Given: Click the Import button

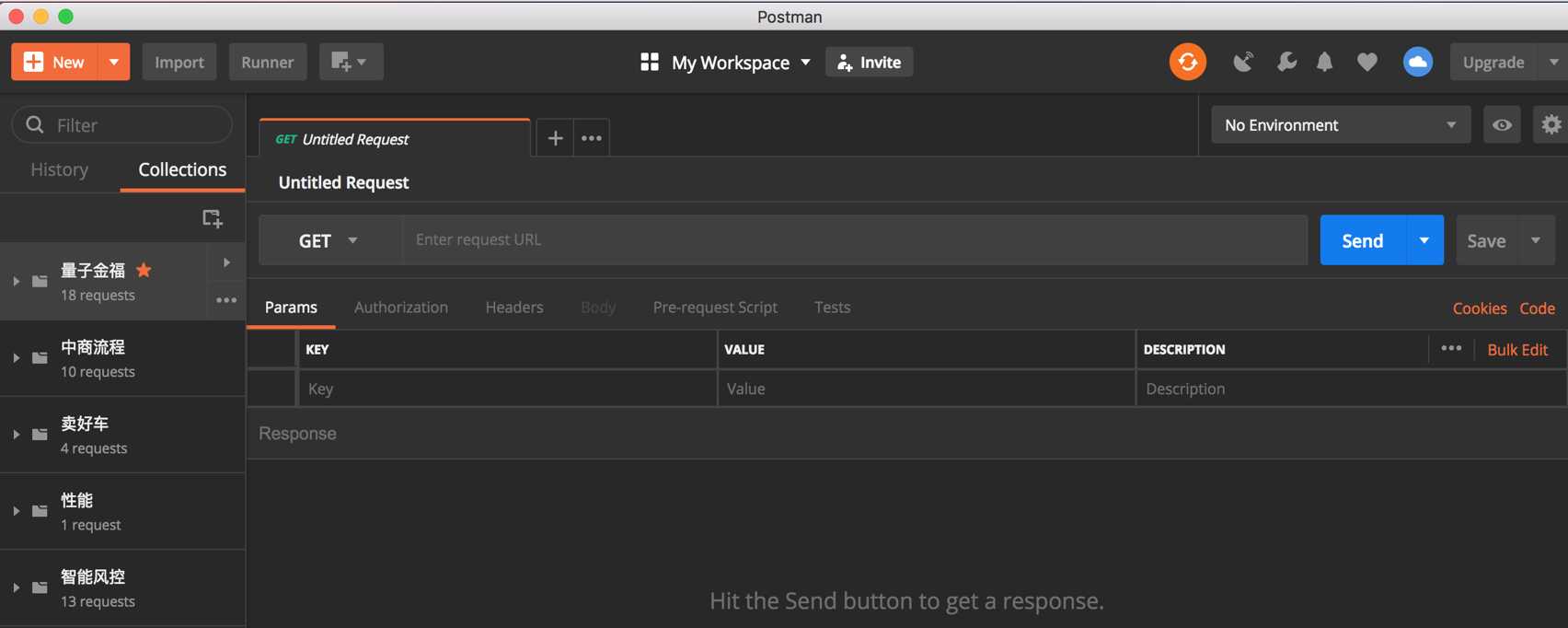Looking at the screenshot, I should [179, 62].
